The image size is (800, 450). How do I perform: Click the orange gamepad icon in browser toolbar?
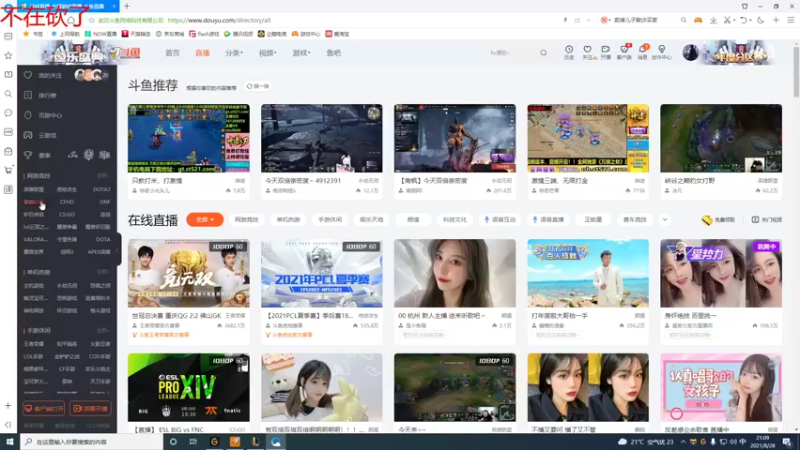(x=698, y=20)
